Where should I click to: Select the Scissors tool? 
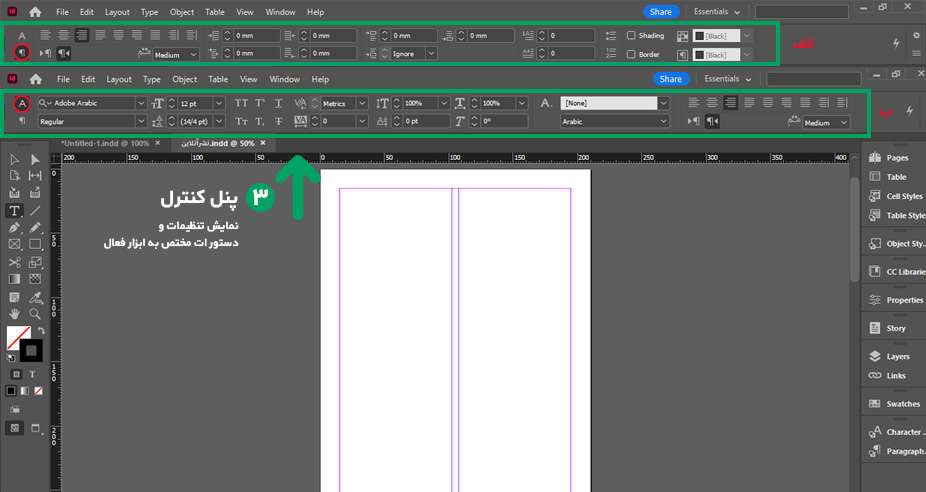15,262
